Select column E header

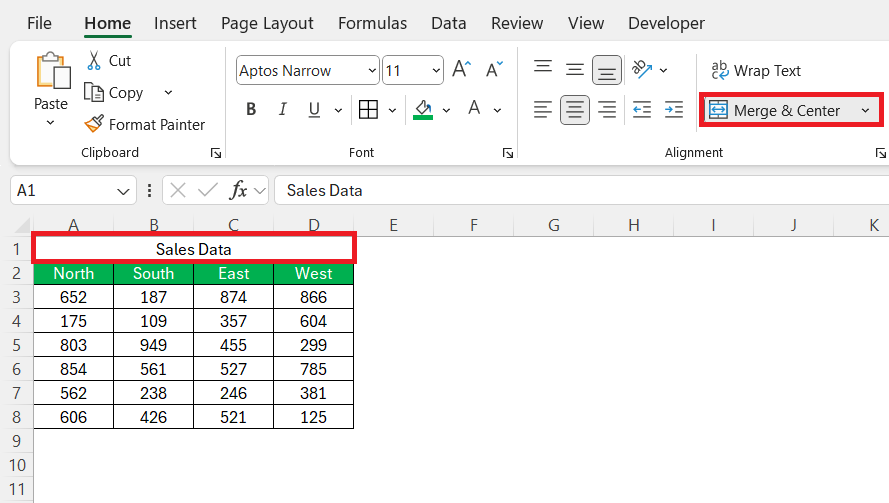(x=393, y=226)
